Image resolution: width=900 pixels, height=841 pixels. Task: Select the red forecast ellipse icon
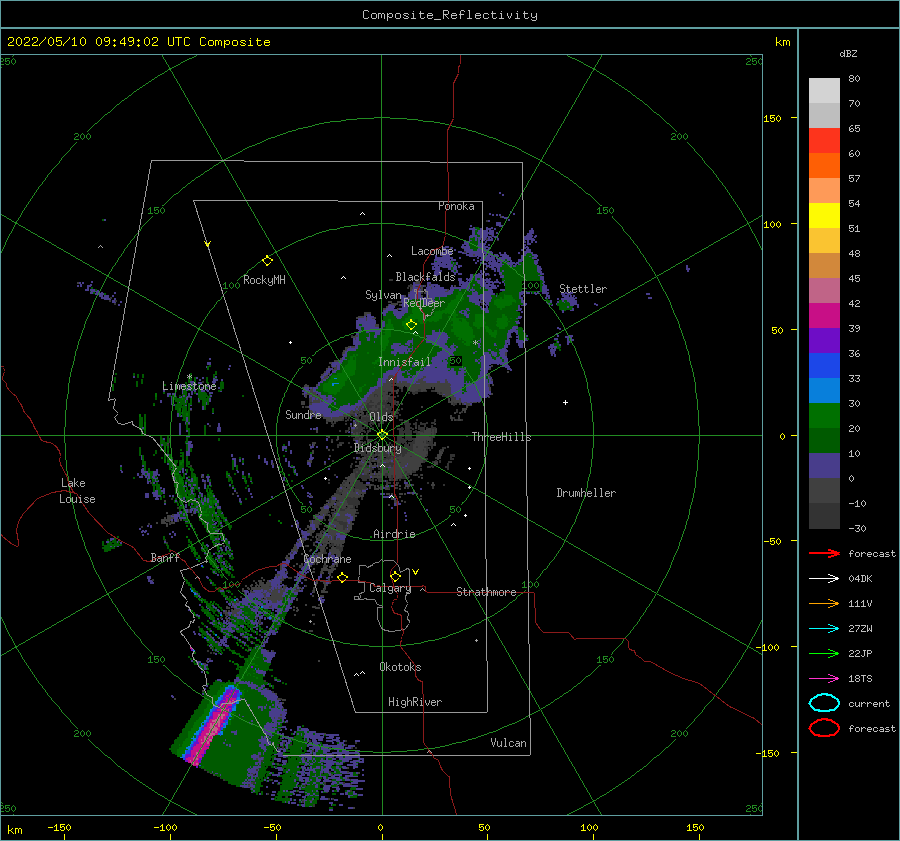824,728
